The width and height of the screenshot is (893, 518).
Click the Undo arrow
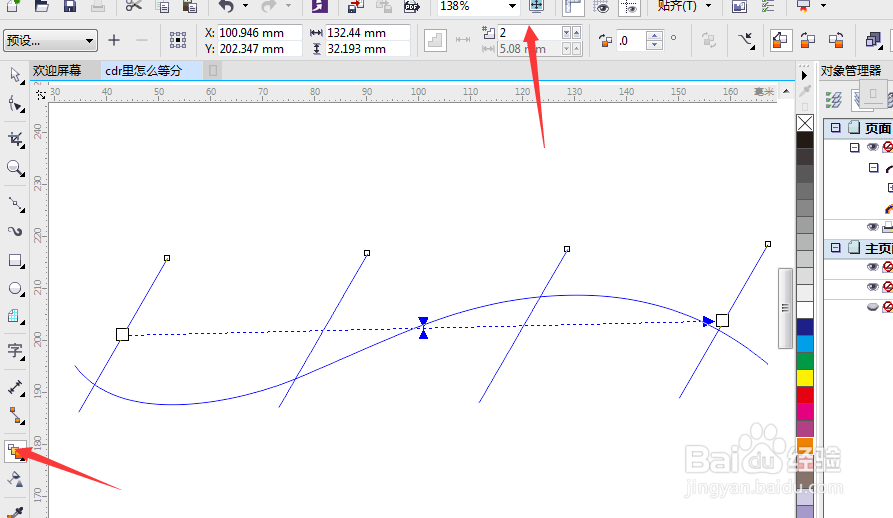pyautogui.click(x=227, y=6)
